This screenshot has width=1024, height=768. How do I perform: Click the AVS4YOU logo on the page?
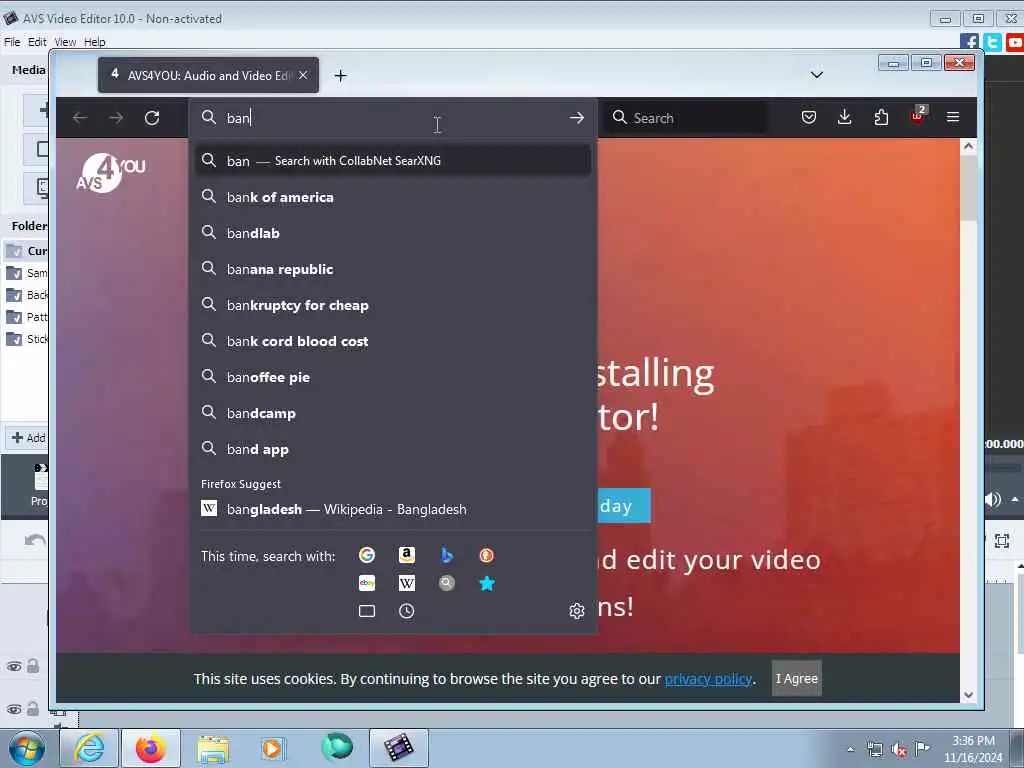point(110,173)
